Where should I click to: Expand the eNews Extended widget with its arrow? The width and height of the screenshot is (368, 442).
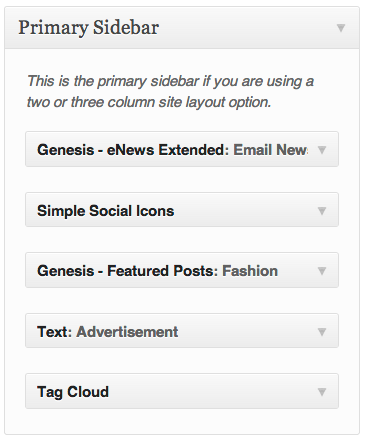322,150
